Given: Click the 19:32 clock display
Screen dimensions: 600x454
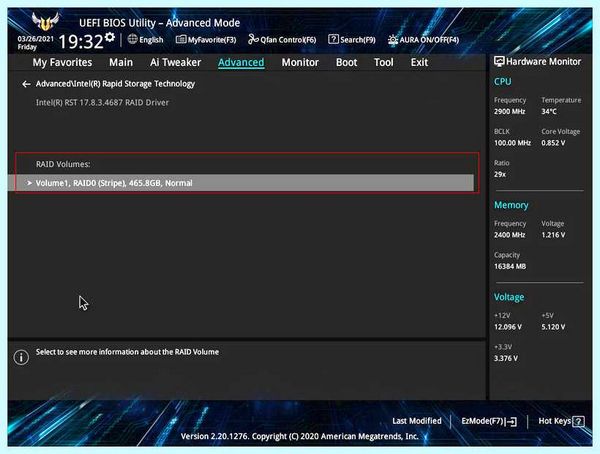Looking at the screenshot, I should pyautogui.click(x=81, y=41).
